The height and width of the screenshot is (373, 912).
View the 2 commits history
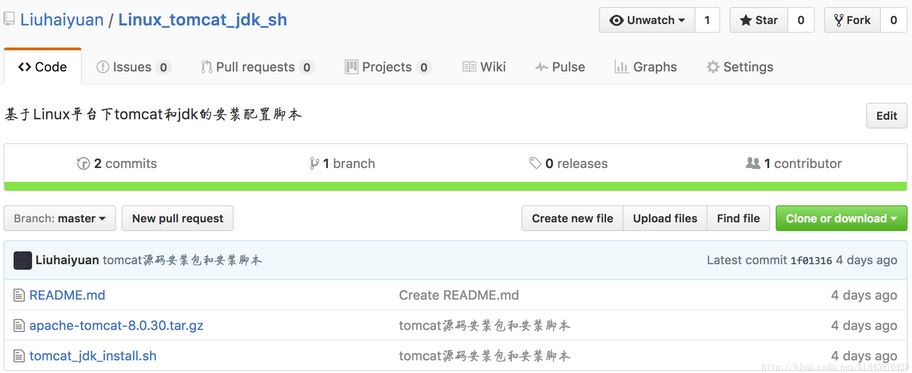[117, 164]
